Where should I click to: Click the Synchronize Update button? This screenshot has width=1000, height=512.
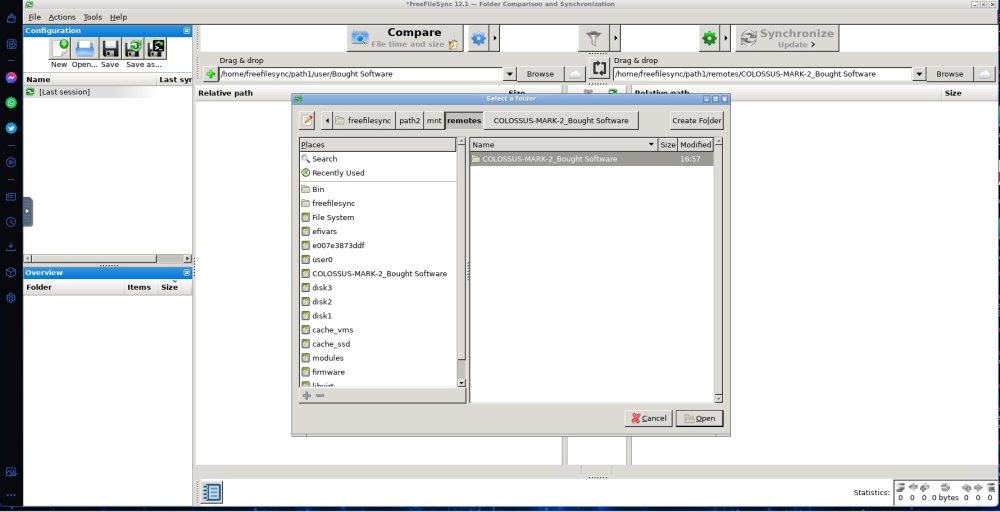coord(787,38)
